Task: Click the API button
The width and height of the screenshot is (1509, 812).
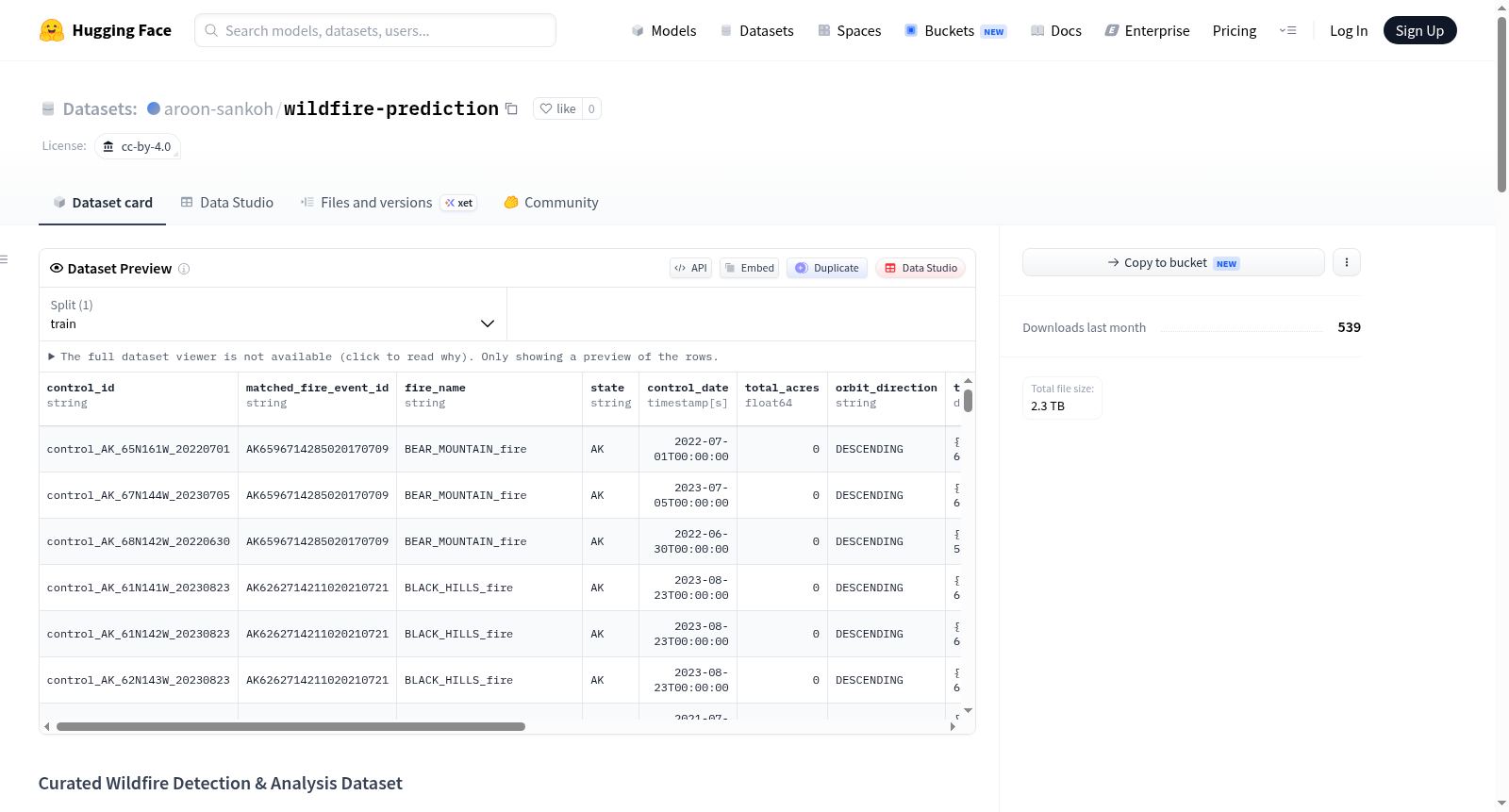Action: (x=690, y=268)
